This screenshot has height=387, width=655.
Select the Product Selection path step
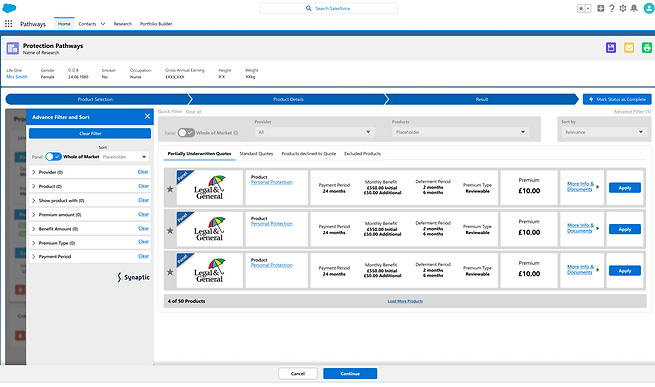coord(97,99)
